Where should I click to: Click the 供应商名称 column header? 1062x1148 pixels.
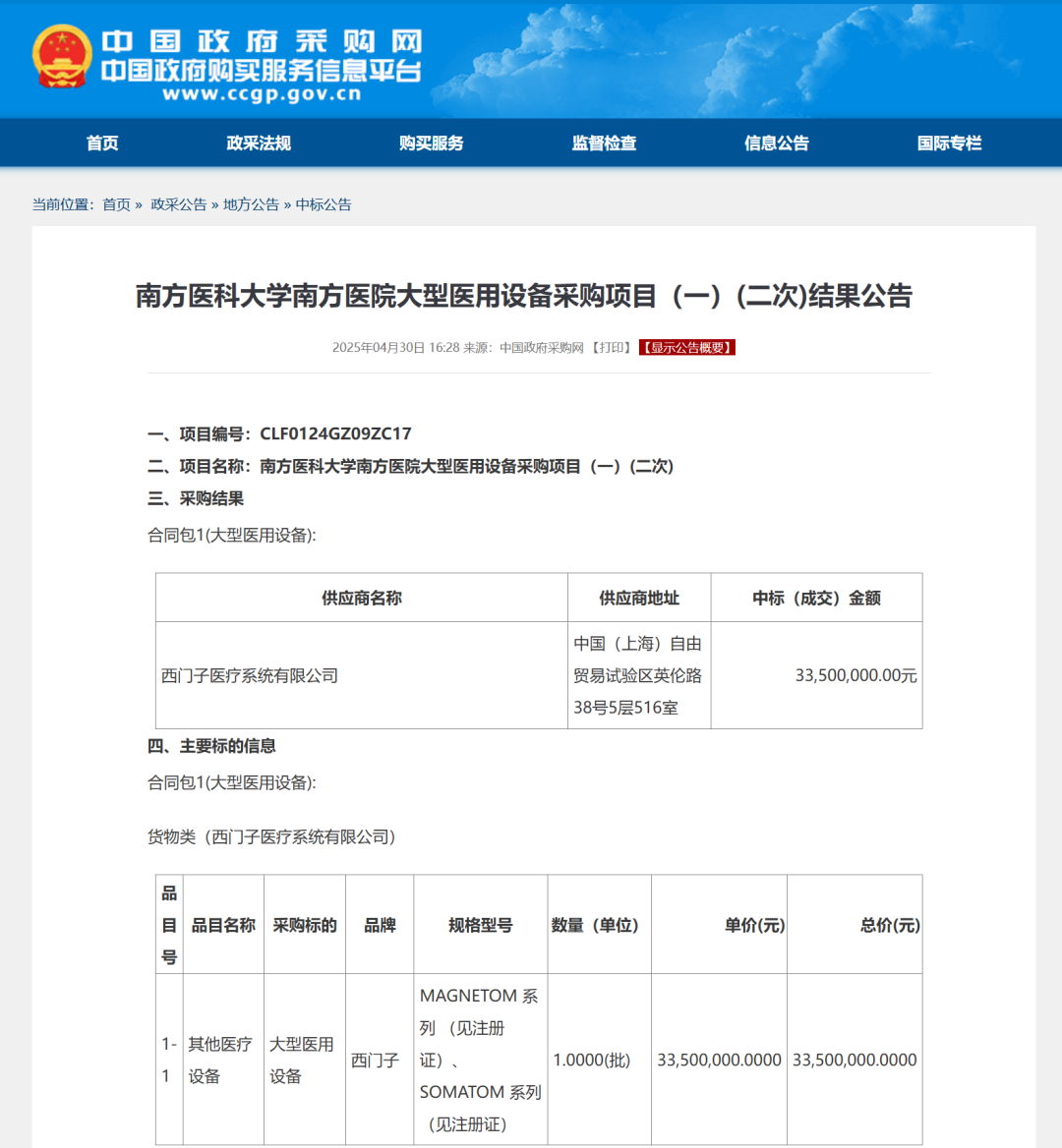click(x=362, y=599)
